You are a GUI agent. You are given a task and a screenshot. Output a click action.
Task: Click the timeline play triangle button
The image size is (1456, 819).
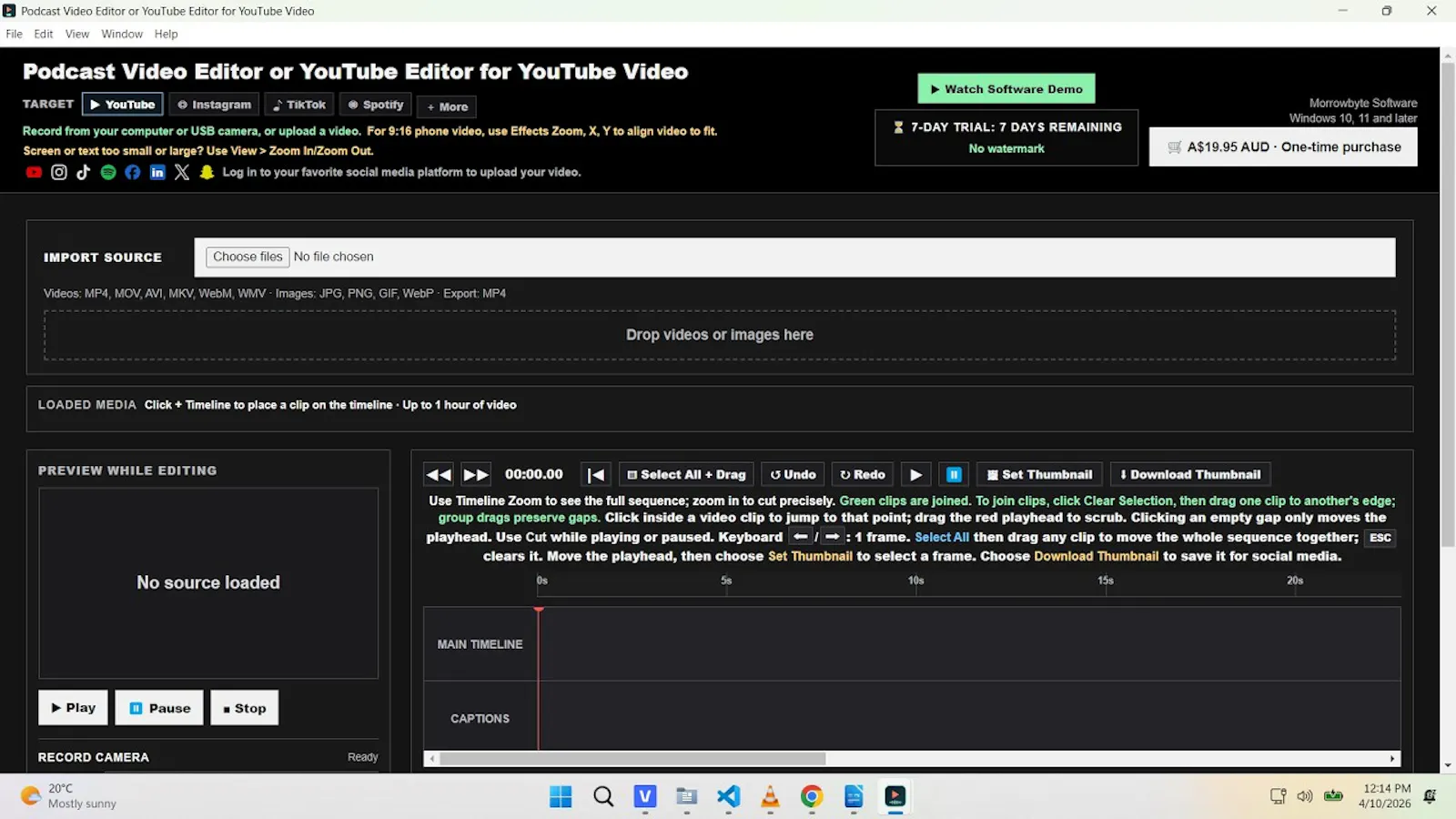pos(916,475)
